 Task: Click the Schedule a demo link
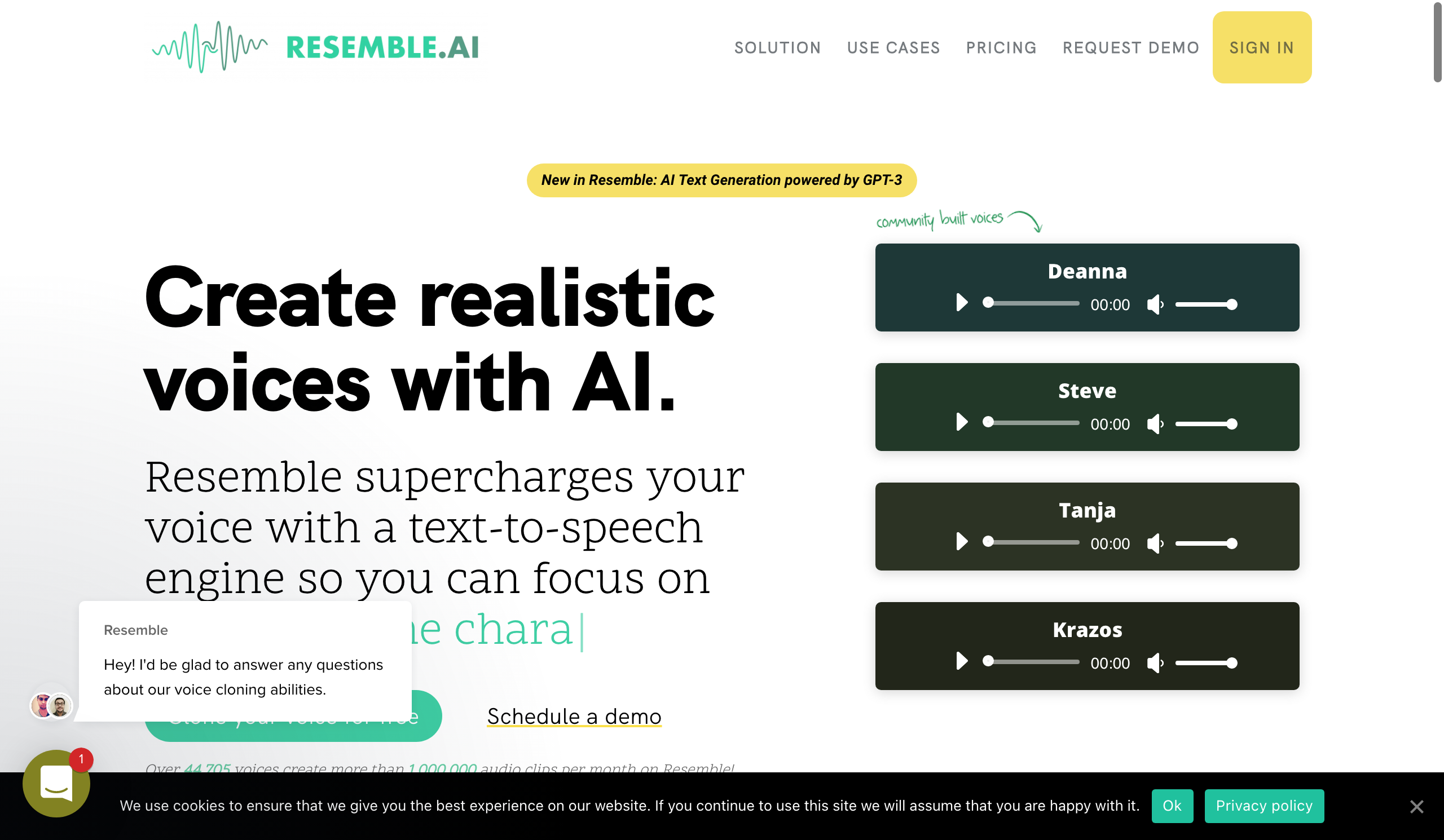click(x=574, y=716)
